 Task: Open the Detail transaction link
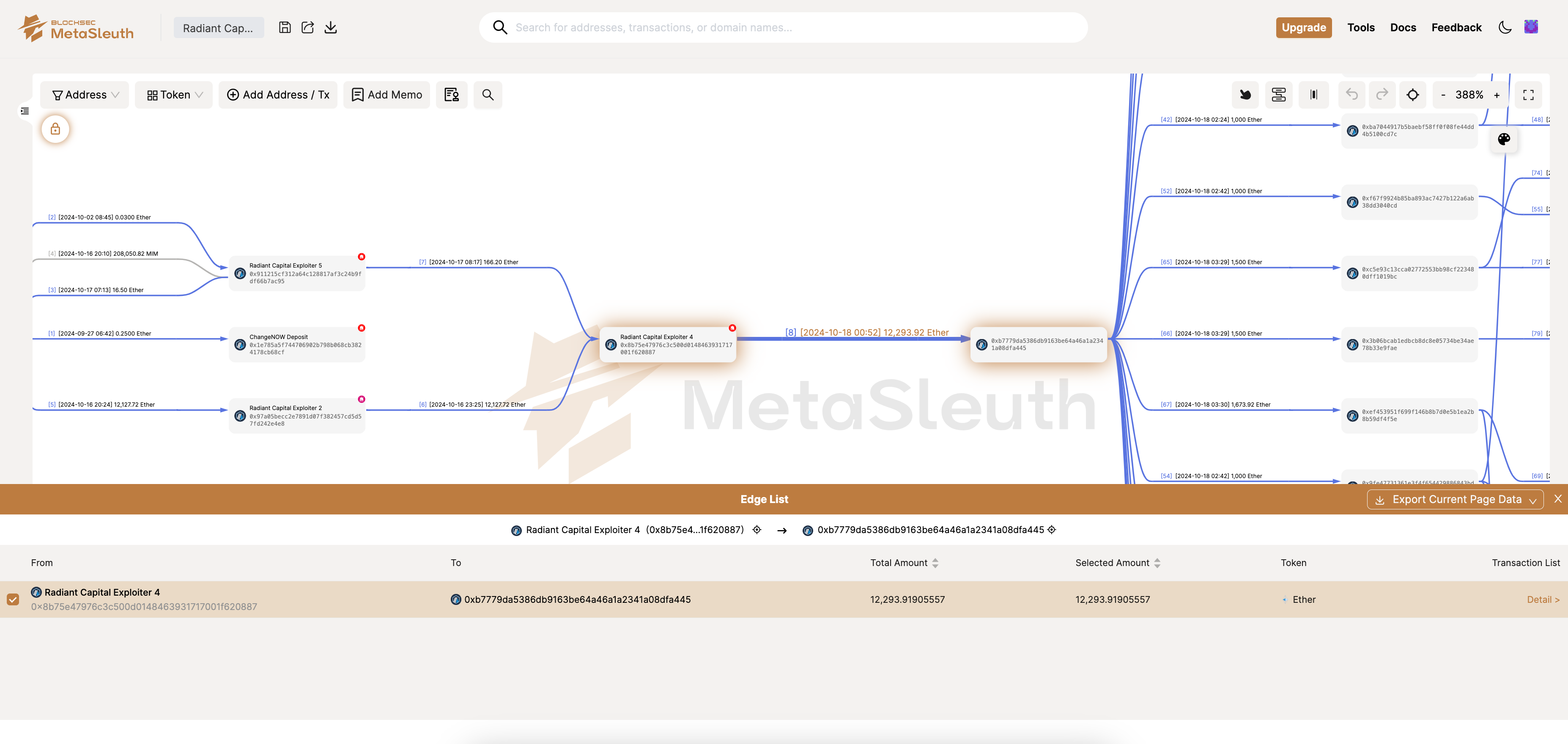tap(1543, 599)
